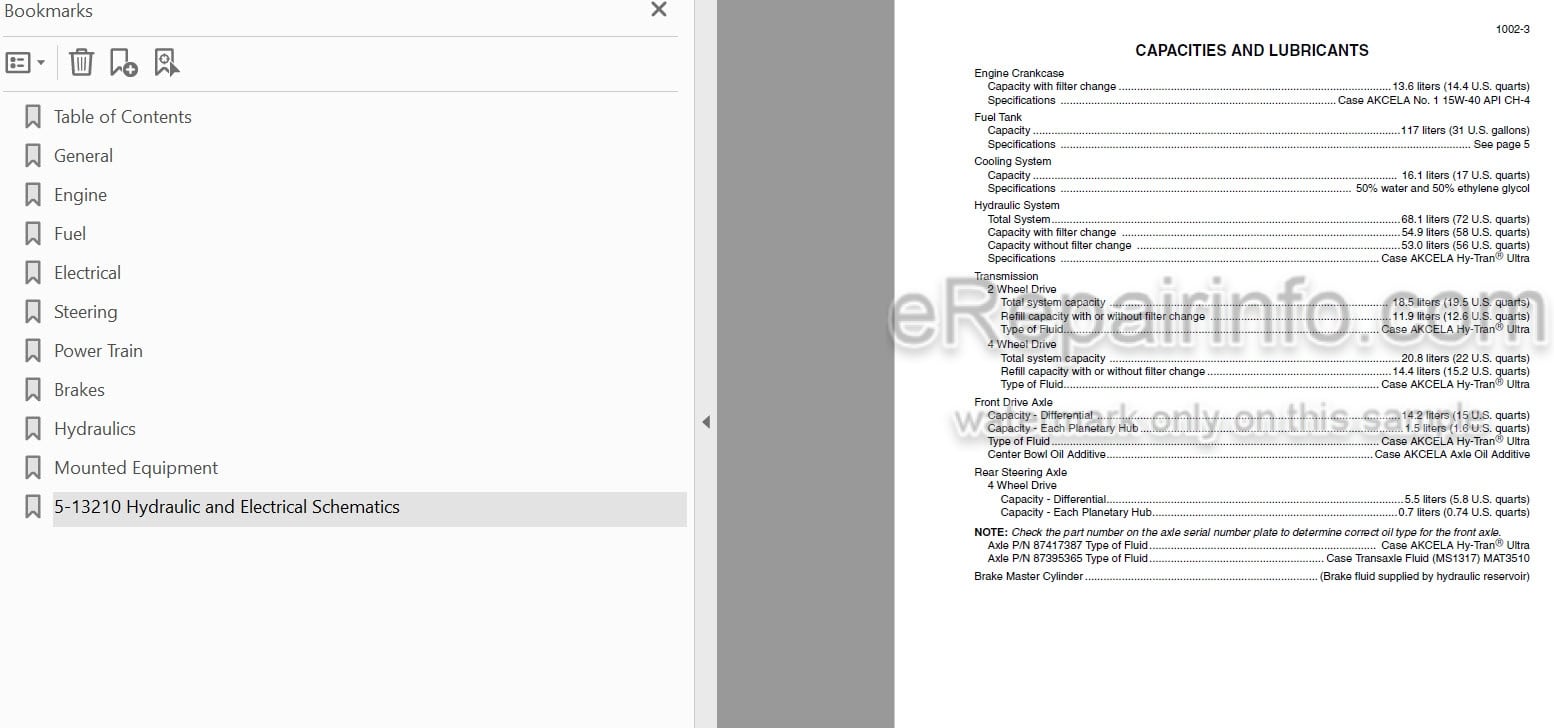Viewport: 1554px width, 728px height.
Task: Click the bookmark icon beside 5-13210 Hydraulic Schematics
Action: [32, 507]
